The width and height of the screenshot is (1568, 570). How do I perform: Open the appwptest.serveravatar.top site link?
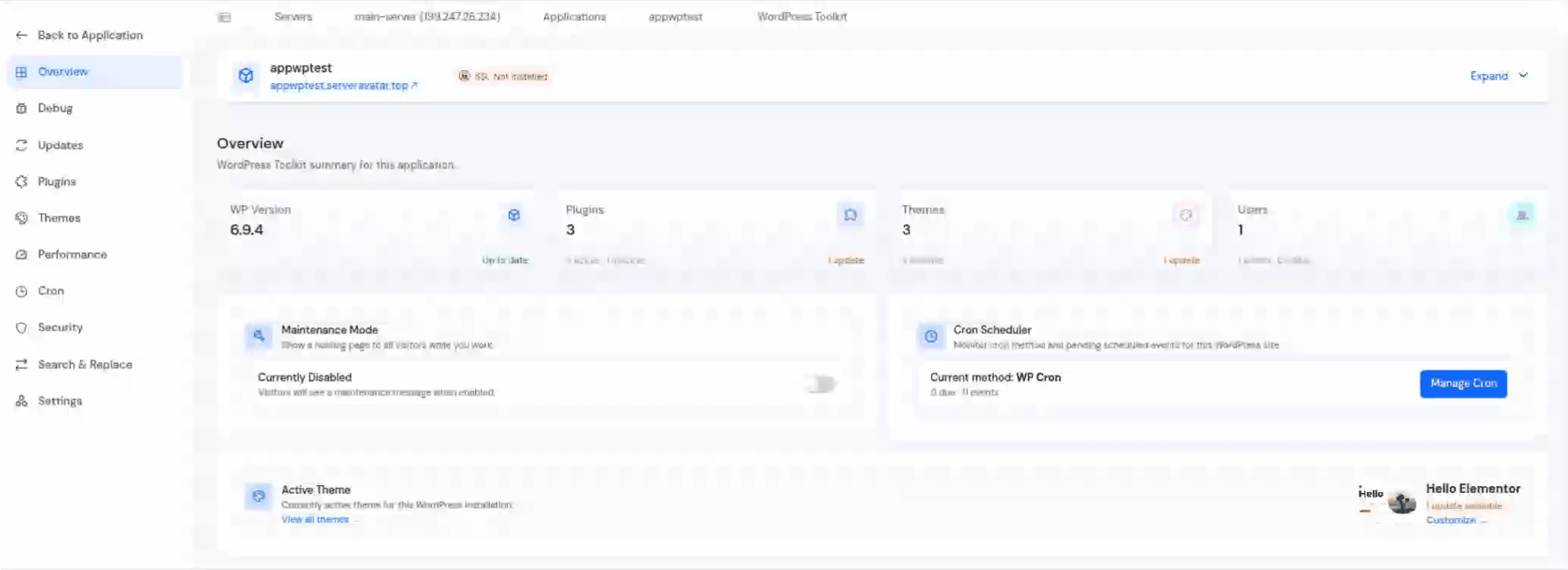click(343, 85)
